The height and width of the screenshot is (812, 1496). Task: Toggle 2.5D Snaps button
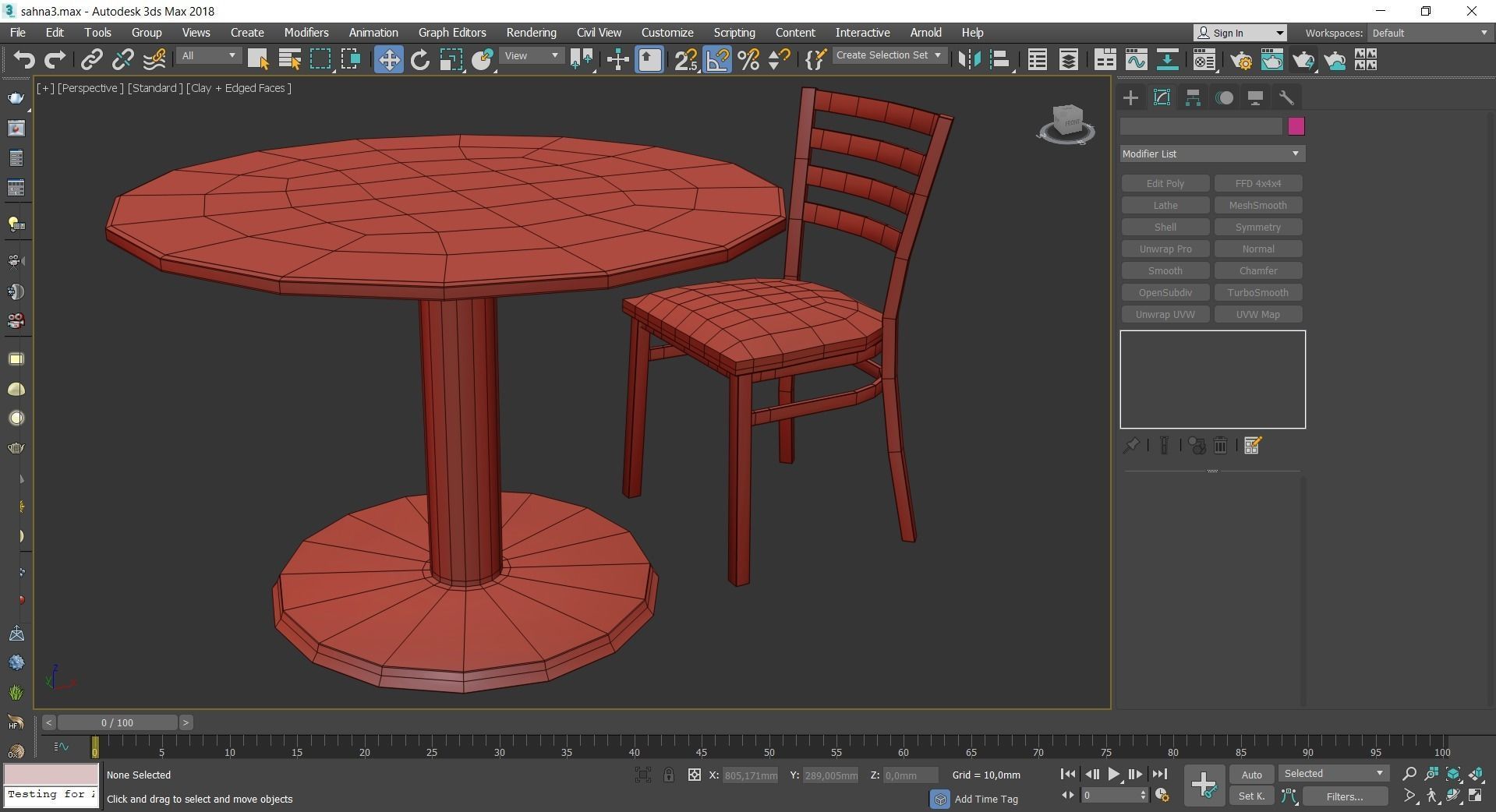pyautogui.click(x=685, y=60)
